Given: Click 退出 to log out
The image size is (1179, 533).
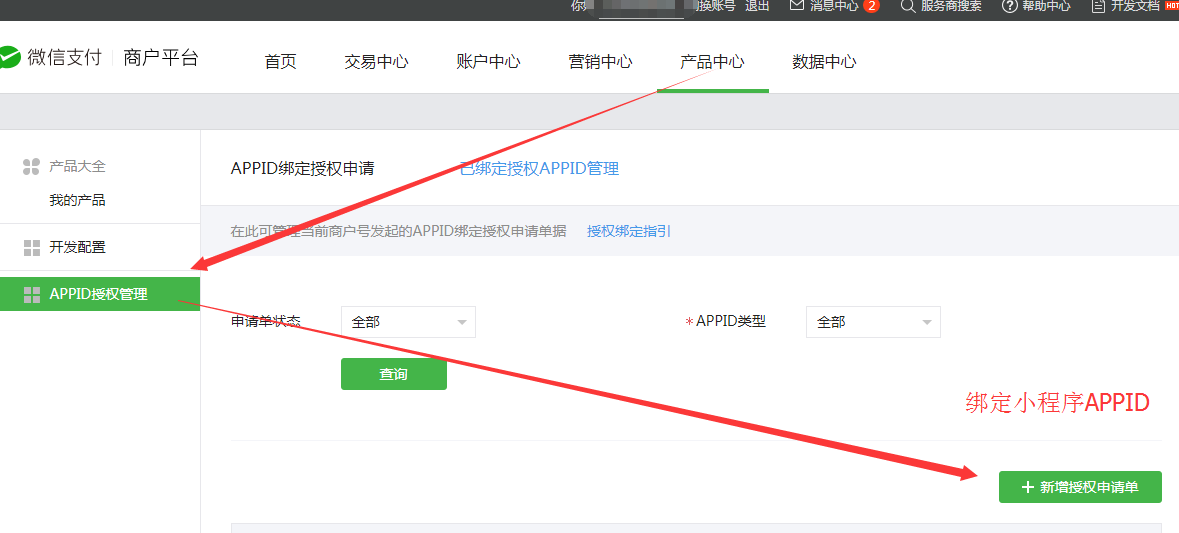Looking at the screenshot, I should point(757,6).
